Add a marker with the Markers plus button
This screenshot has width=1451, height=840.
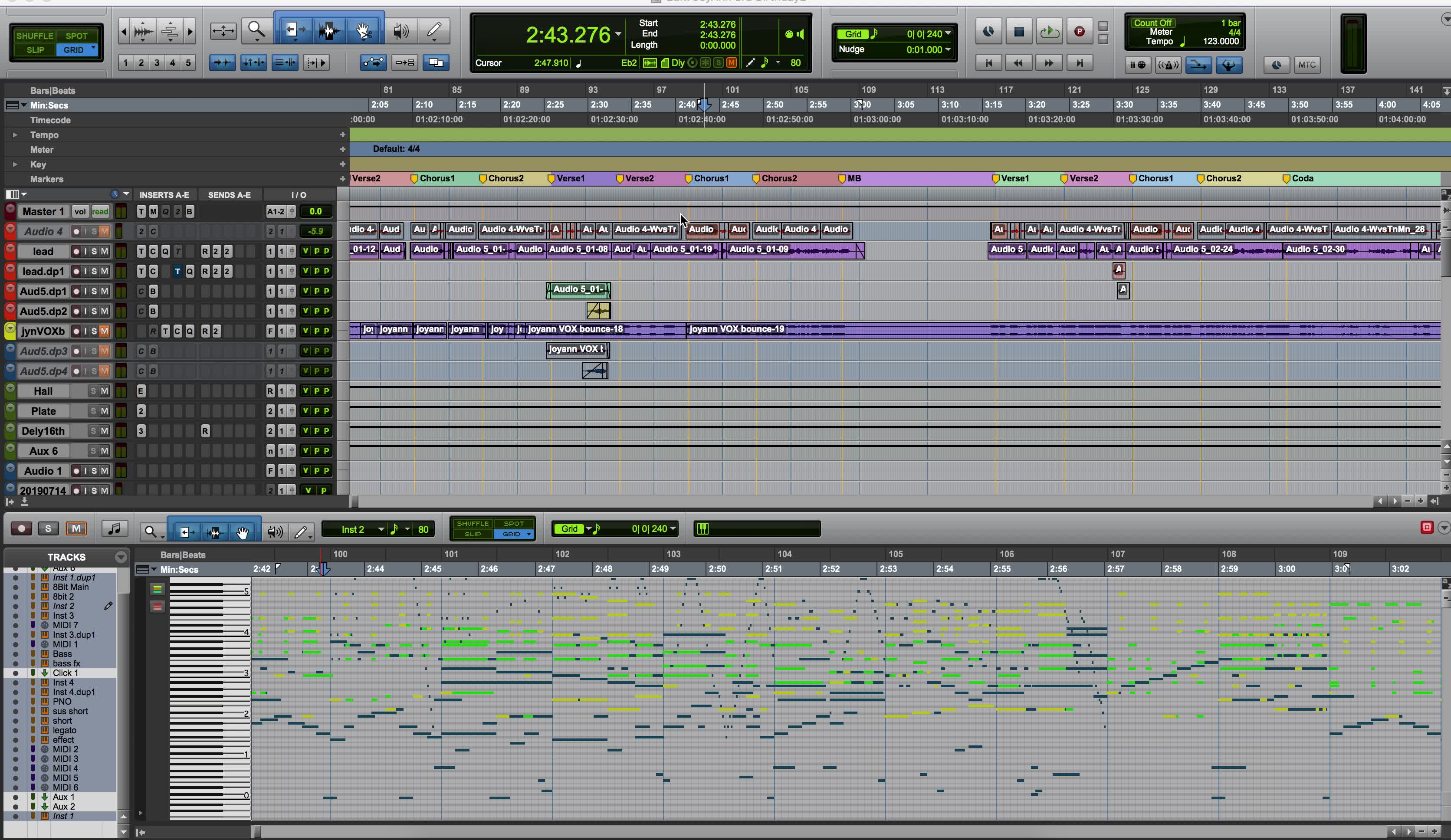[343, 179]
